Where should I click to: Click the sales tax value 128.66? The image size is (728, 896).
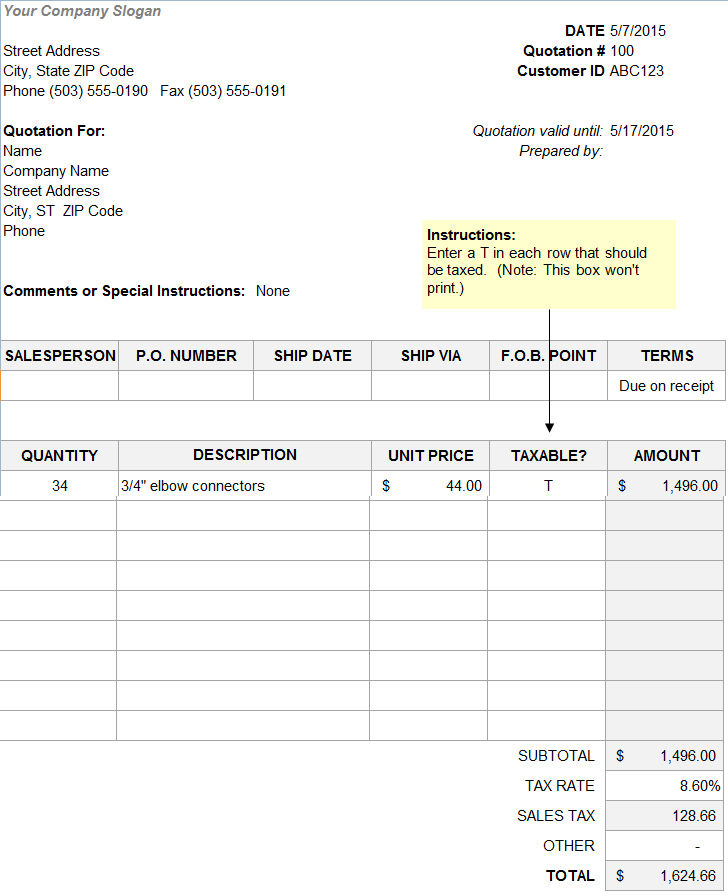pos(666,816)
